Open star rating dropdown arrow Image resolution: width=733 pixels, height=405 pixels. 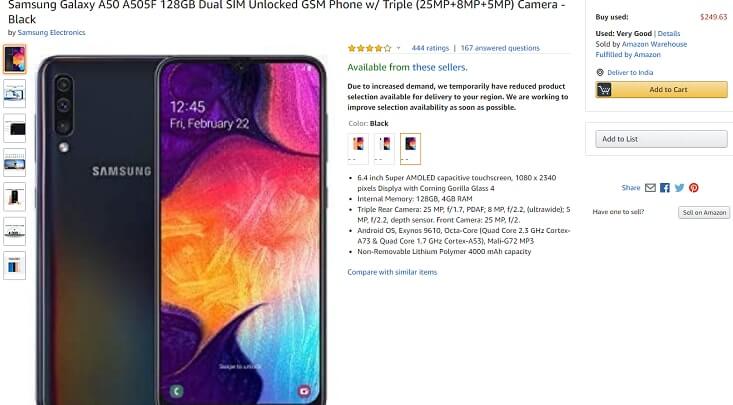point(398,48)
